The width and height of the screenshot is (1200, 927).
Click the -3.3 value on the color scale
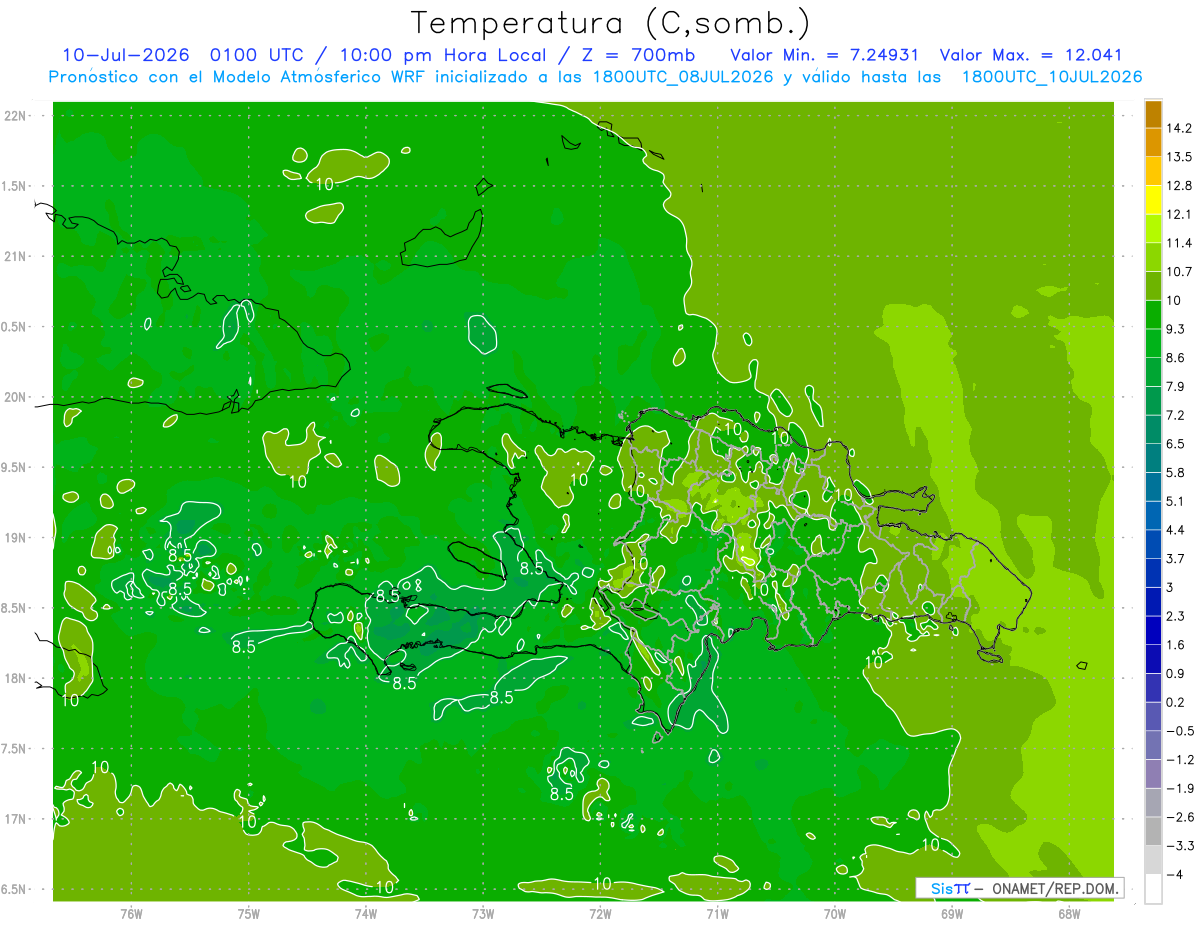(x=1179, y=845)
